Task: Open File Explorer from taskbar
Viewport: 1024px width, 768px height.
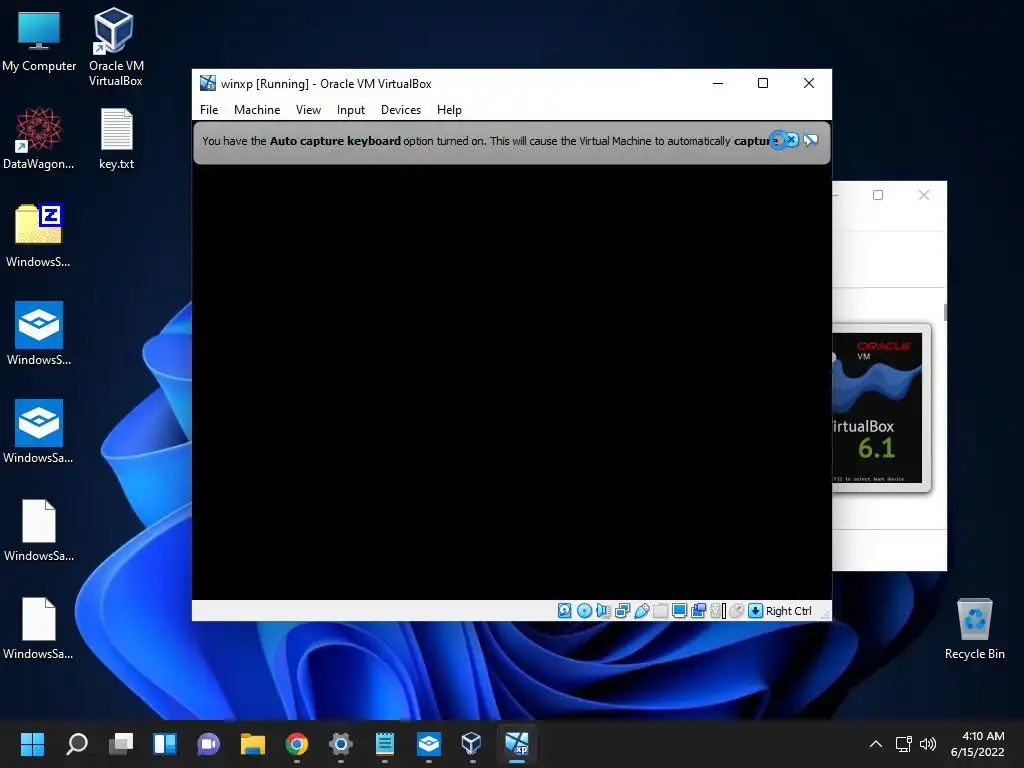Action: coord(253,743)
